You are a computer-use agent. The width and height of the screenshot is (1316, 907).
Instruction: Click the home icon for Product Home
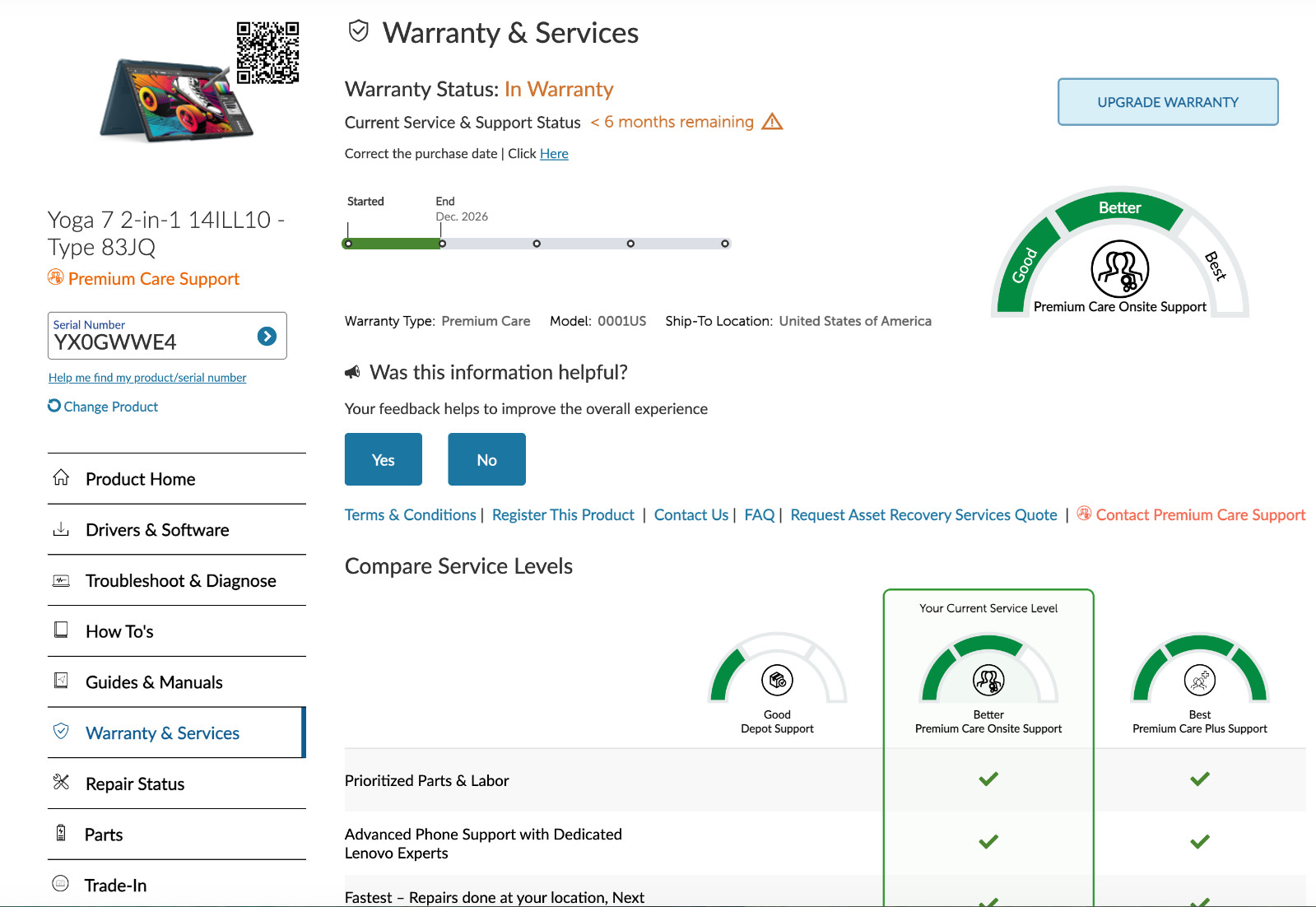click(x=61, y=477)
